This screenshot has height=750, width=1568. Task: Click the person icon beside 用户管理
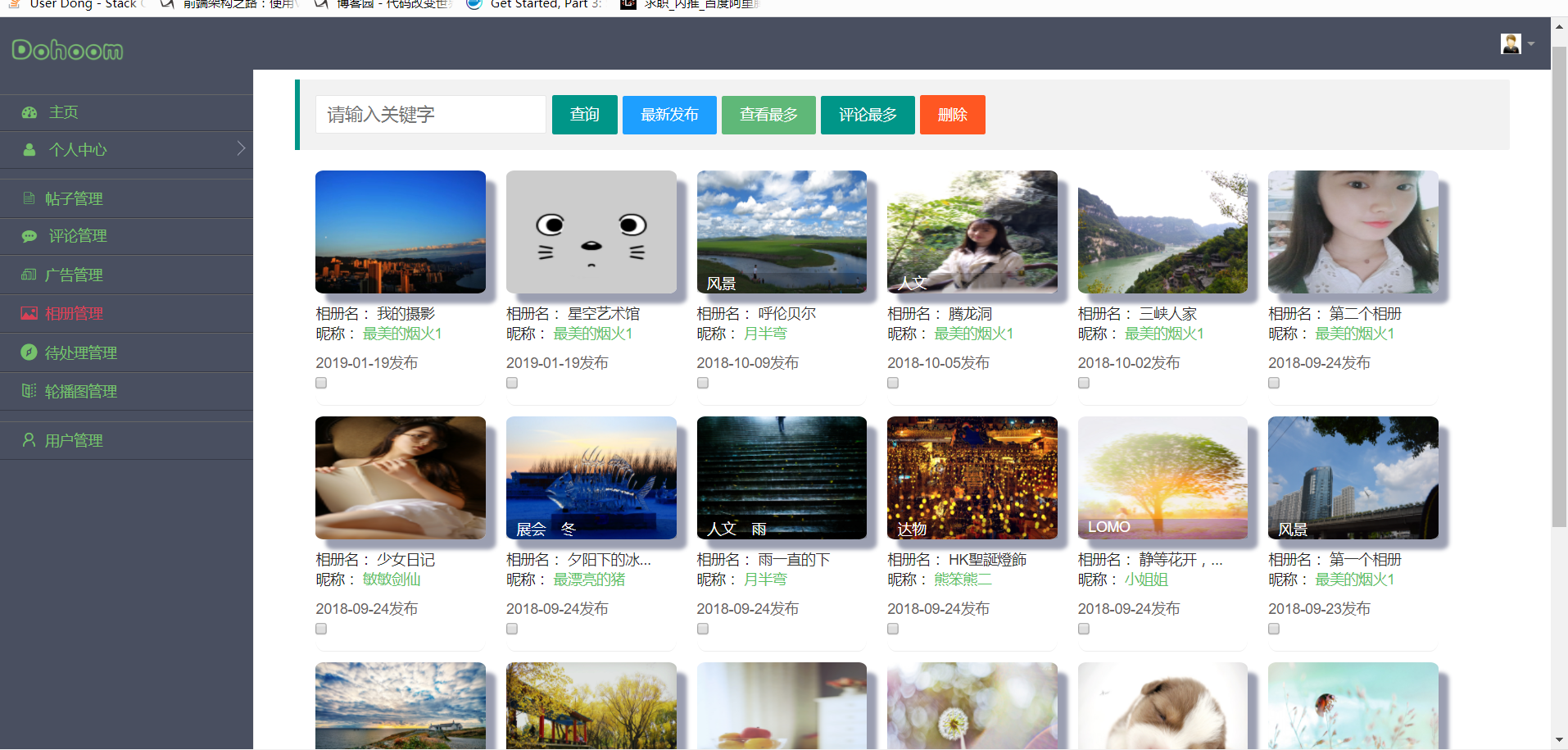[x=29, y=440]
